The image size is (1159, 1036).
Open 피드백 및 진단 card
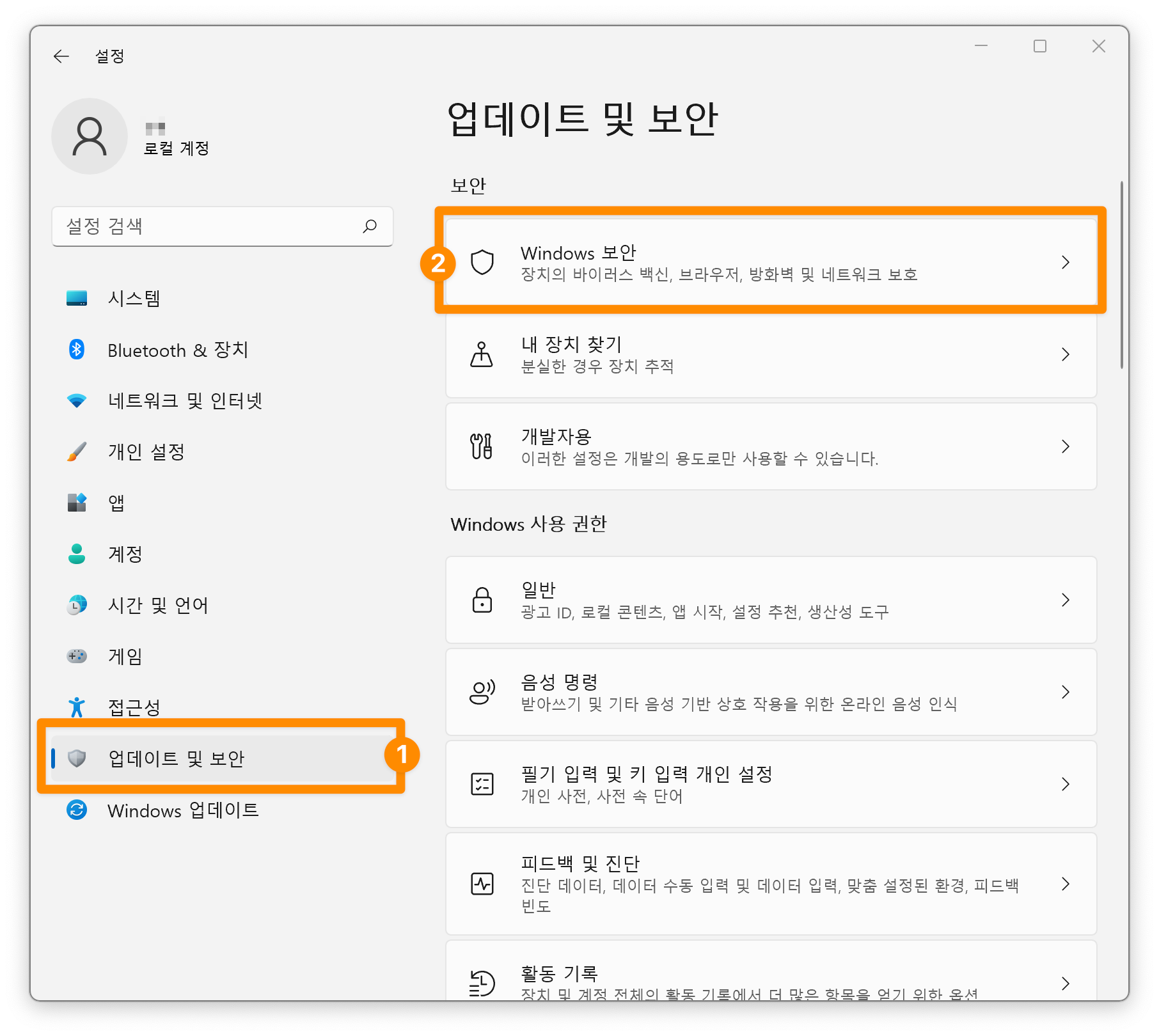771,884
